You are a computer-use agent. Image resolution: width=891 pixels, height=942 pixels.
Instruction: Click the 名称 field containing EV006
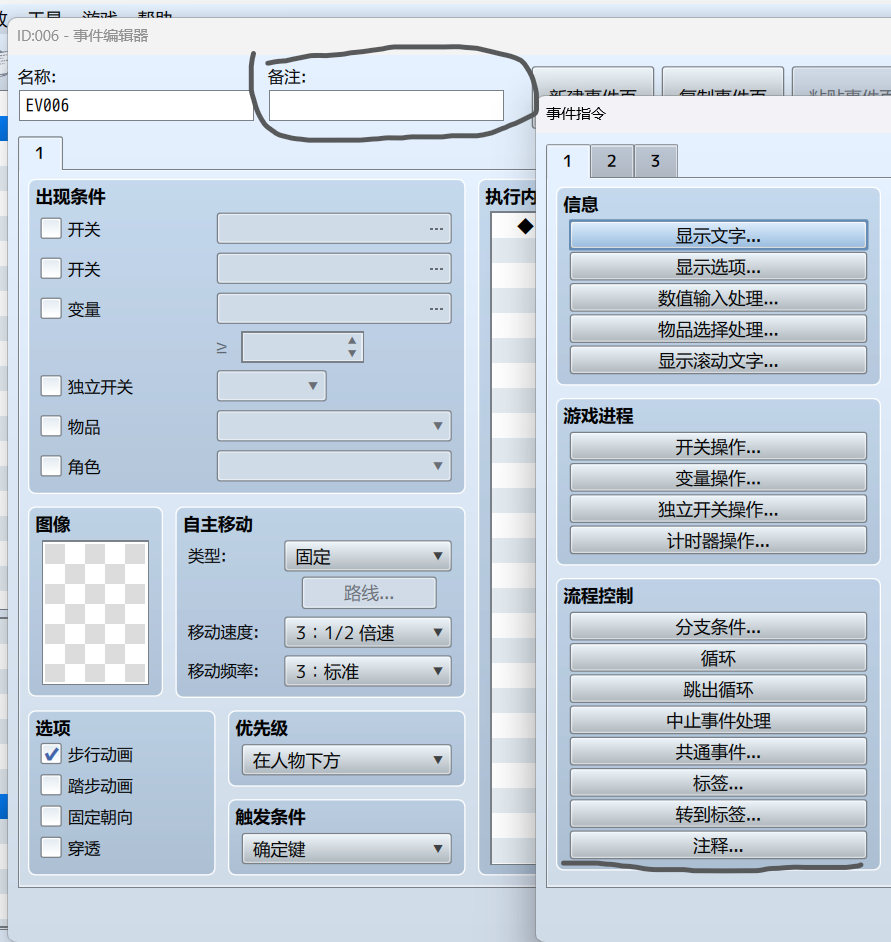[136, 106]
